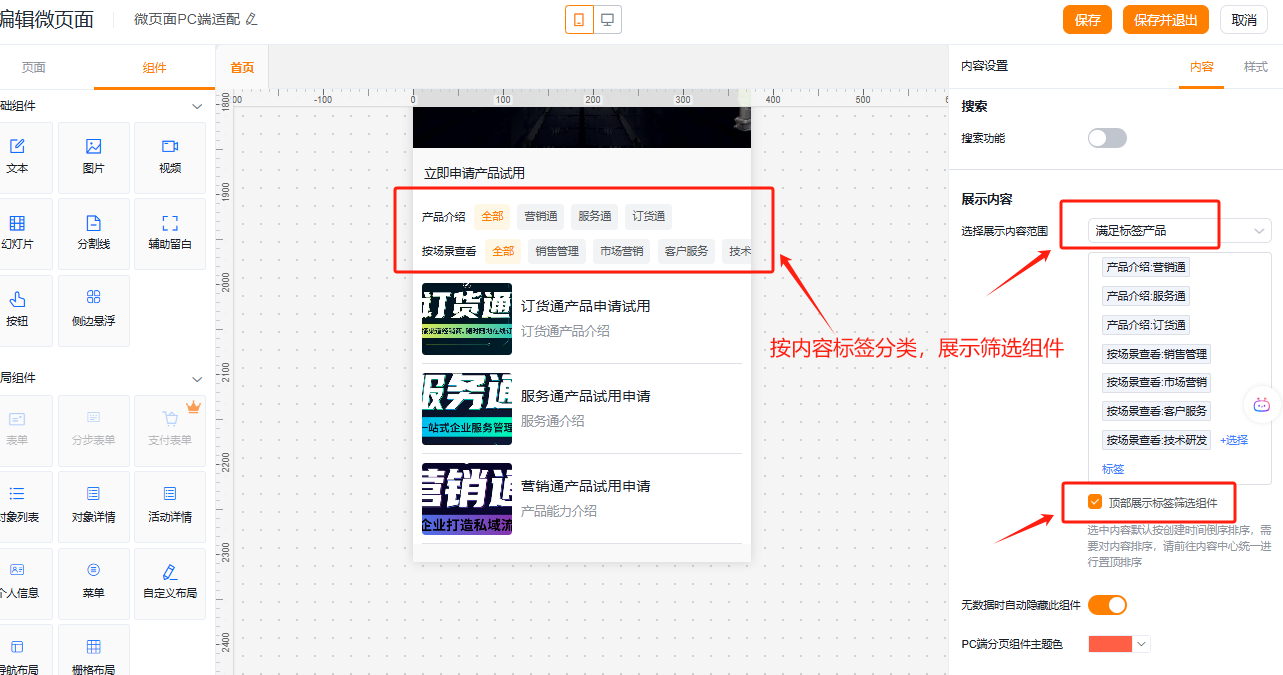Click the +选择 tag link

tap(1233, 440)
